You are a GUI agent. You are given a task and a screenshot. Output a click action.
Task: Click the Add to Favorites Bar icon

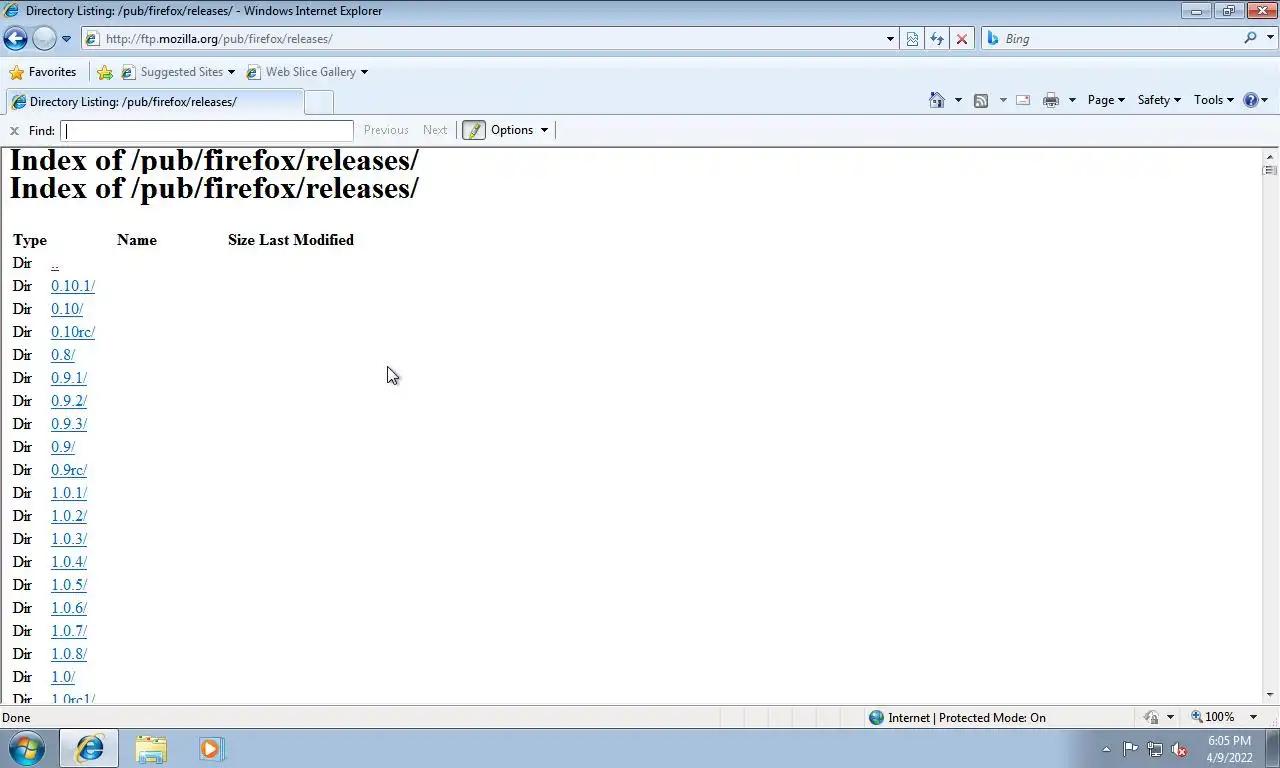[x=105, y=72]
